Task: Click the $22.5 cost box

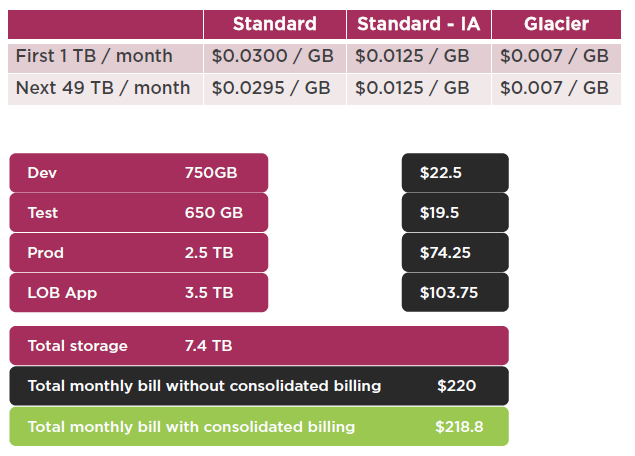Action: (x=455, y=172)
